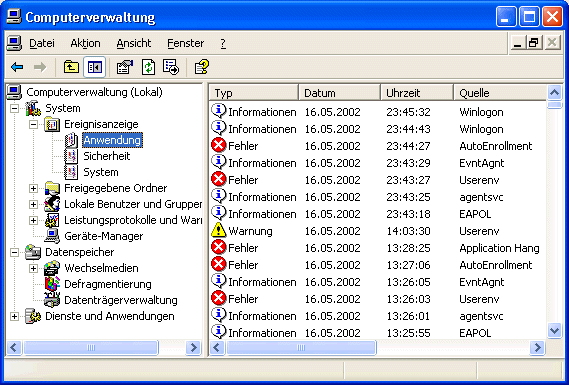This screenshot has width=569, height=385.
Task: Click the Up one level folder icon
Action: [71, 67]
